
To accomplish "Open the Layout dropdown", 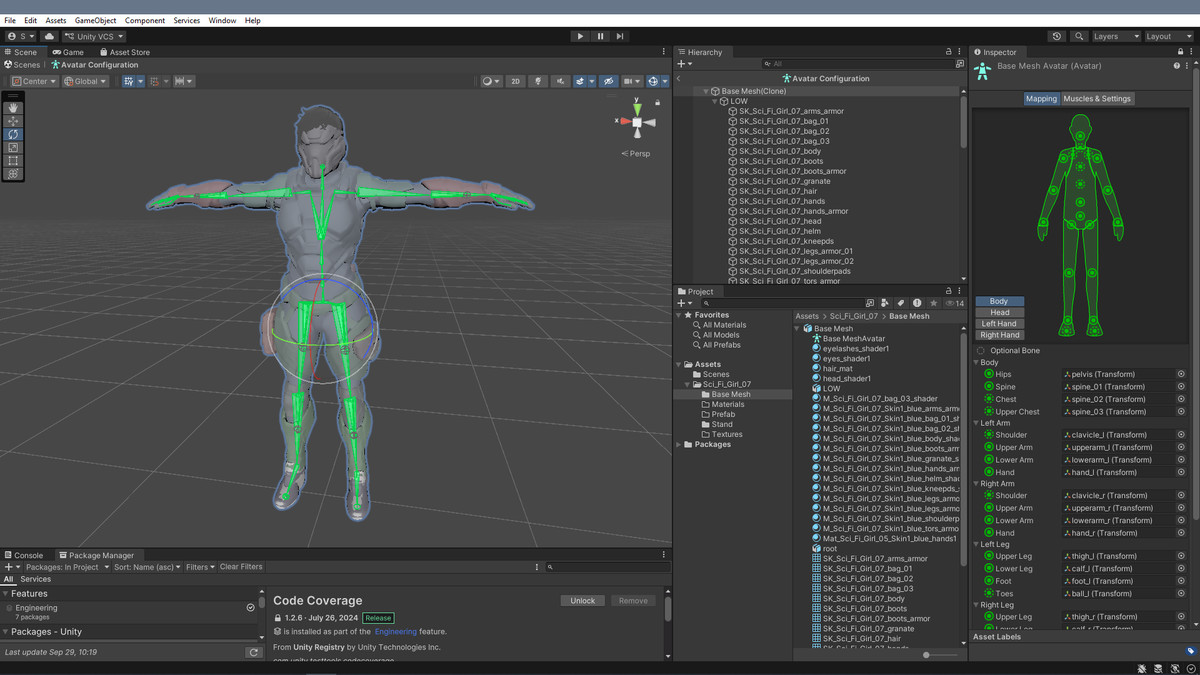I will click(x=1169, y=36).
